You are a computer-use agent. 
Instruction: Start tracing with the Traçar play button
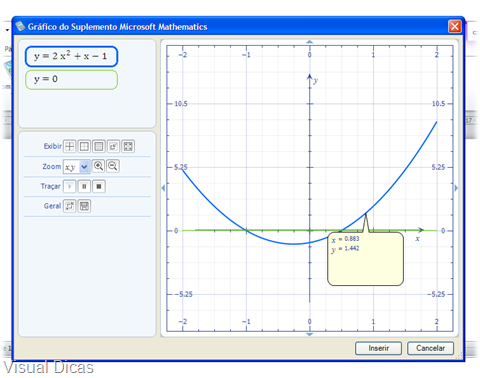[x=70, y=186]
